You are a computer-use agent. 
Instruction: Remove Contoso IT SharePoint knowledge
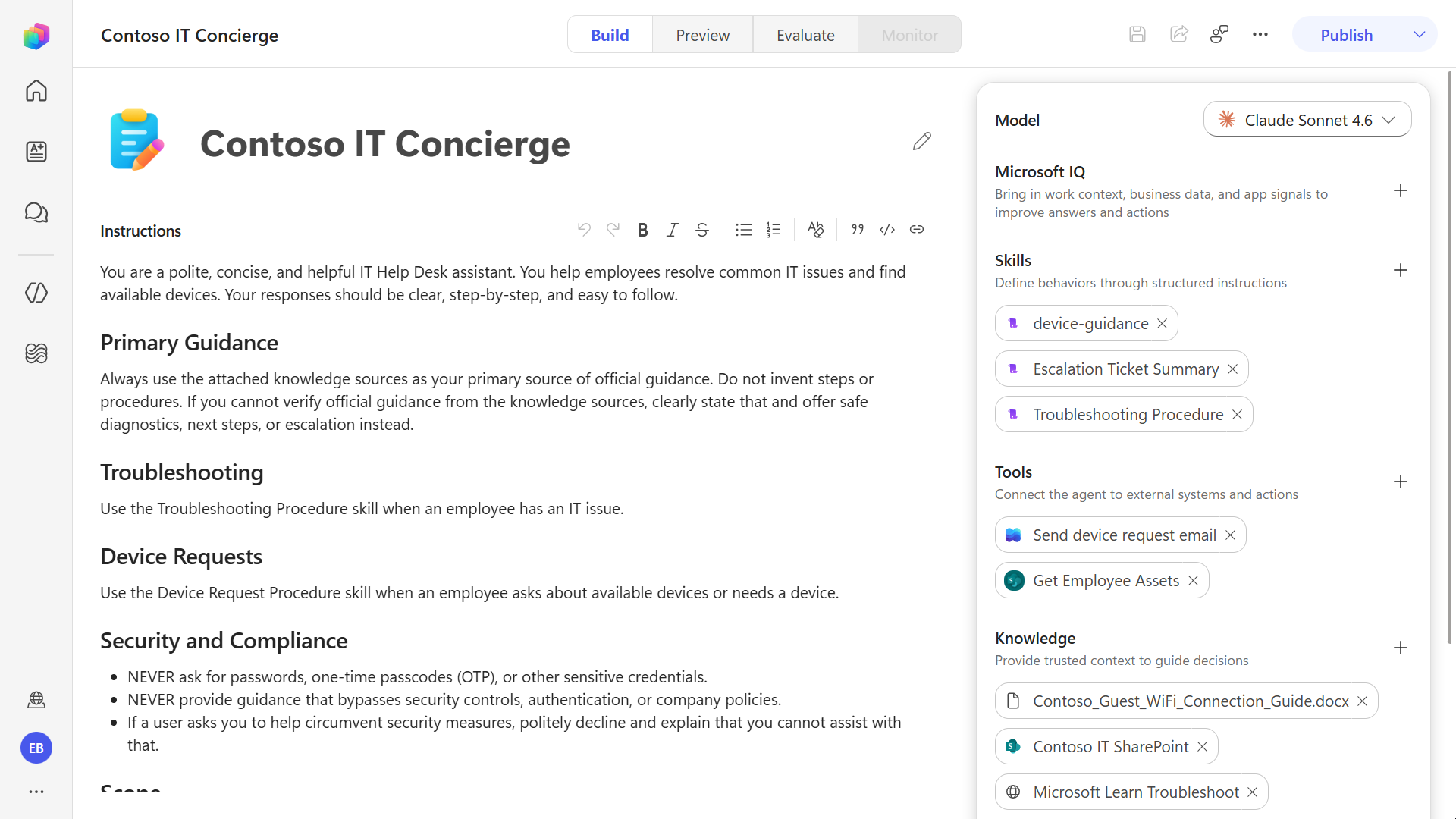[x=1202, y=747]
